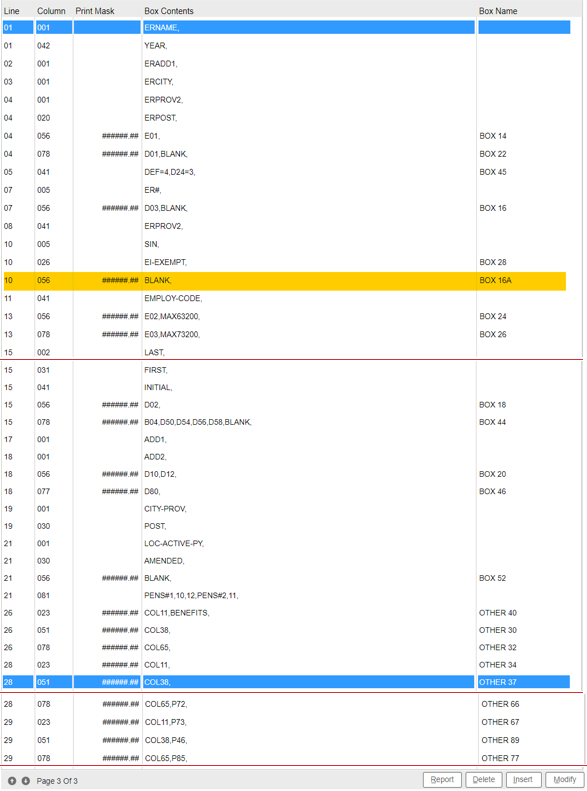587x791 pixels.
Task: Select the row containing EMPLOY-CODE
Action: (x=286, y=299)
